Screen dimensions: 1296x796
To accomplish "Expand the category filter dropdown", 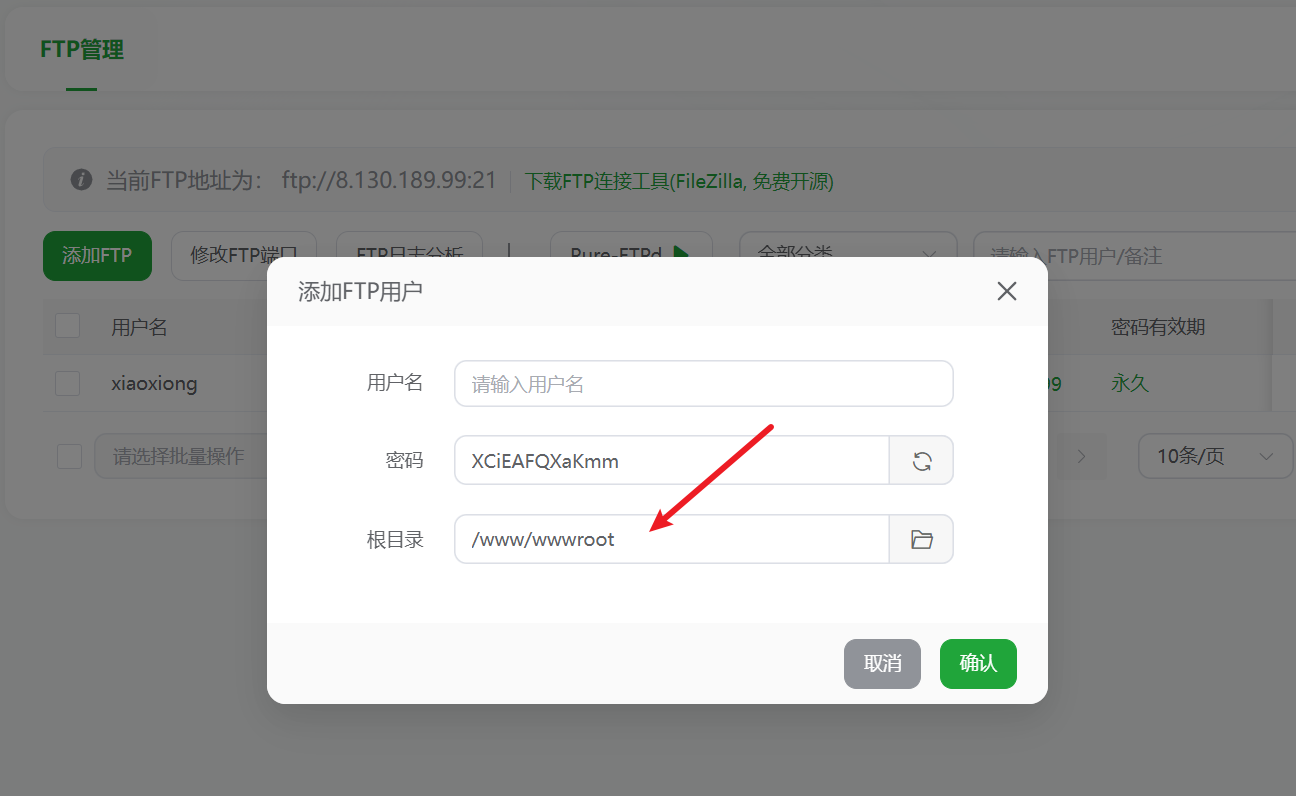I will 848,256.
